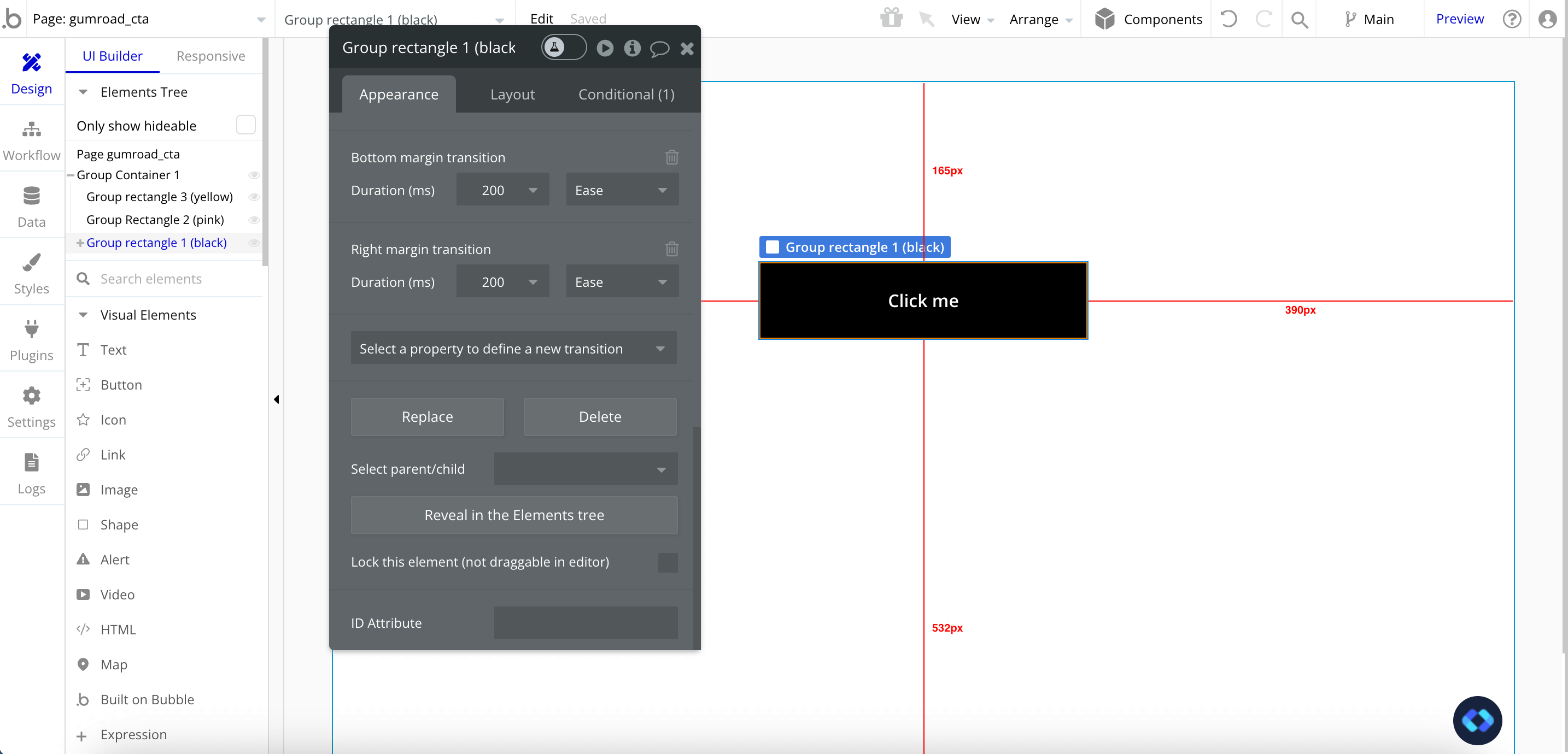Viewport: 1568px width, 754px height.
Task: Collapse the Visual Elements section
Action: pos(84,315)
